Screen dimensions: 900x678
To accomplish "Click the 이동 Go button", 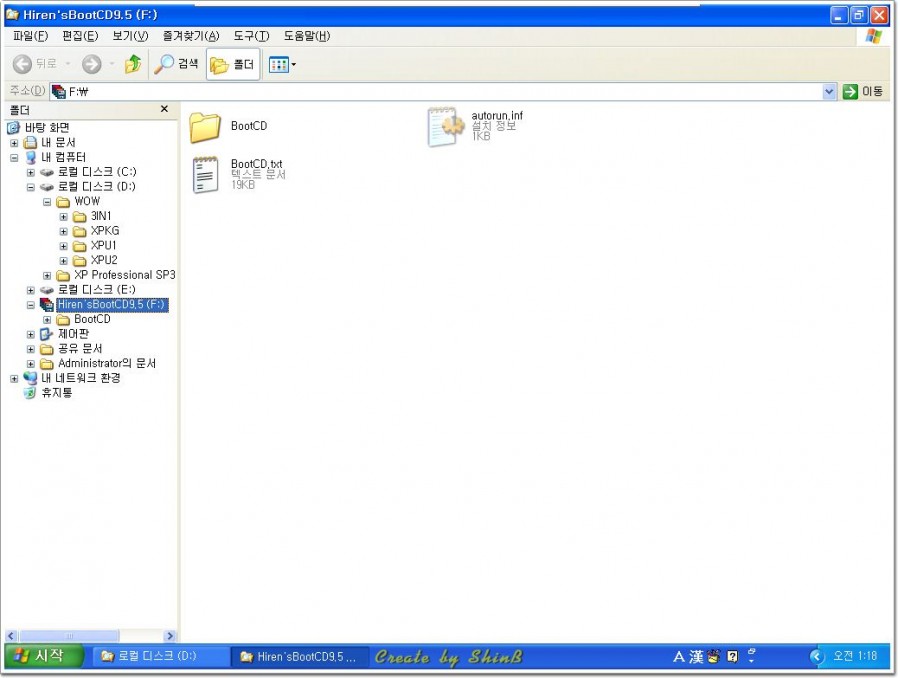I will (863, 91).
